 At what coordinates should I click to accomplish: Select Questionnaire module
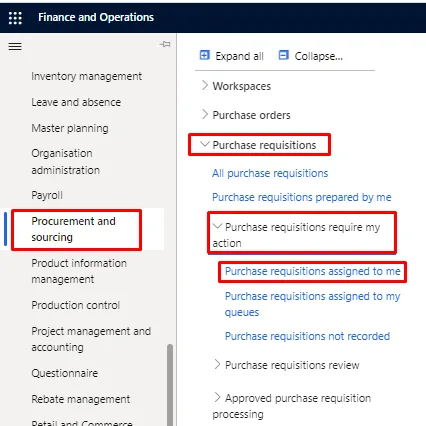(x=64, y=373)
